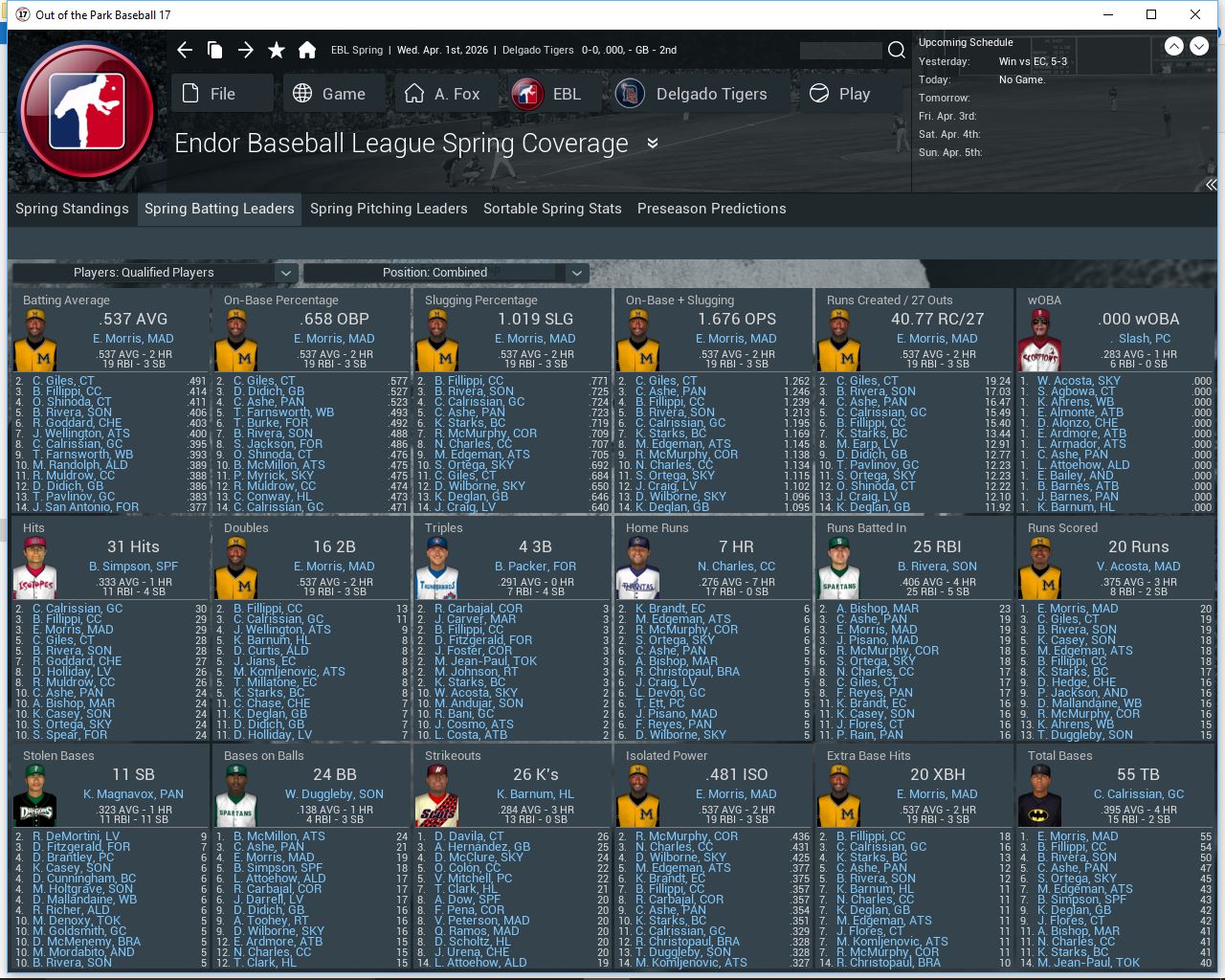Go back with the left arrow icon
Screen dimensions: 1225x980
pyautogui.click(x=185, y=50)
